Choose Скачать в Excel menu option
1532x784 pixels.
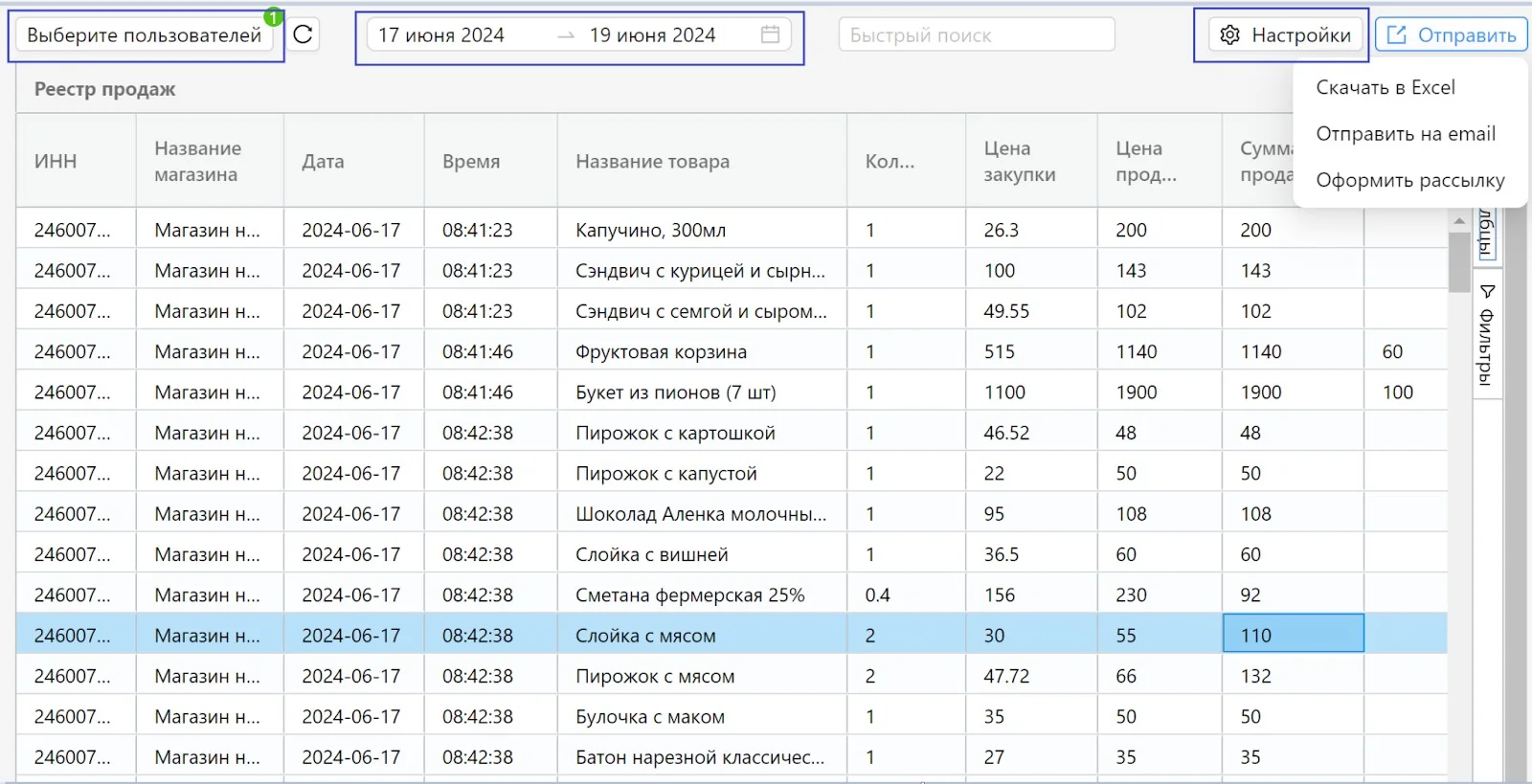[1385, 87]
